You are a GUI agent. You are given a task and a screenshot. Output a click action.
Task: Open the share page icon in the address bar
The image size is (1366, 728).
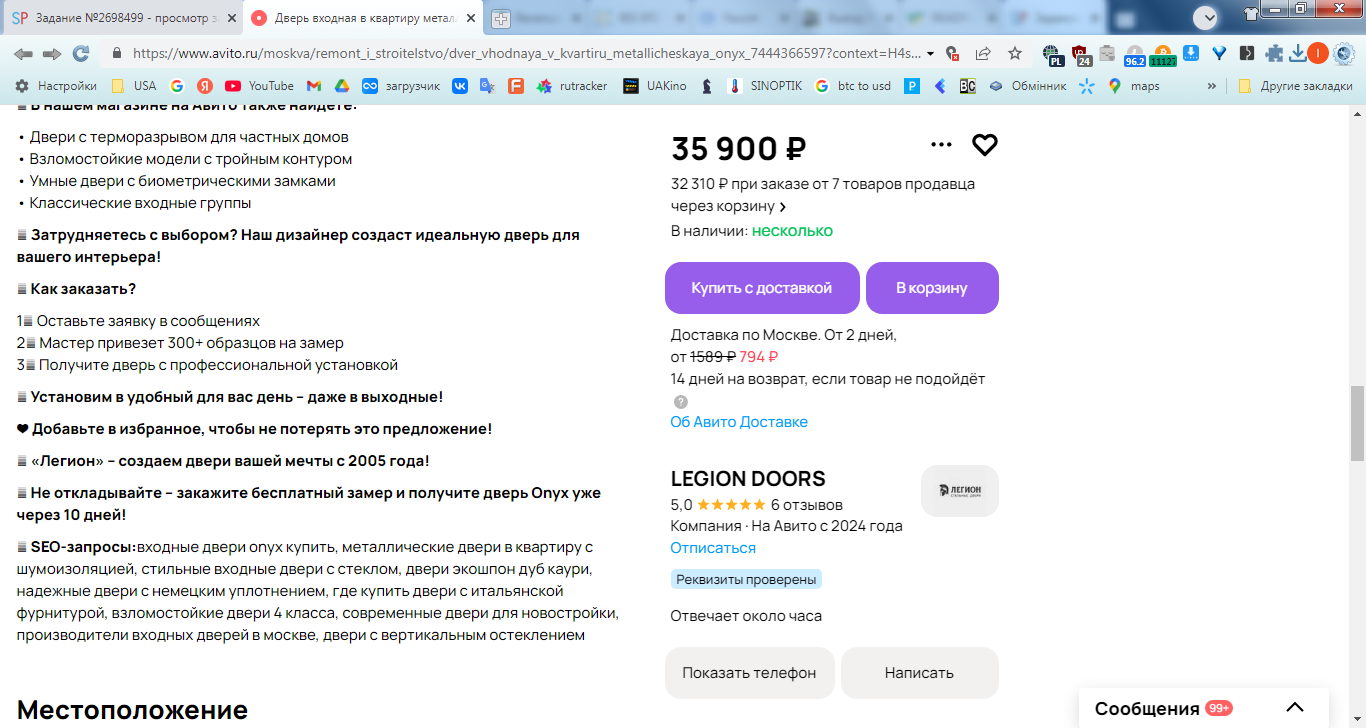click(983, 53)
